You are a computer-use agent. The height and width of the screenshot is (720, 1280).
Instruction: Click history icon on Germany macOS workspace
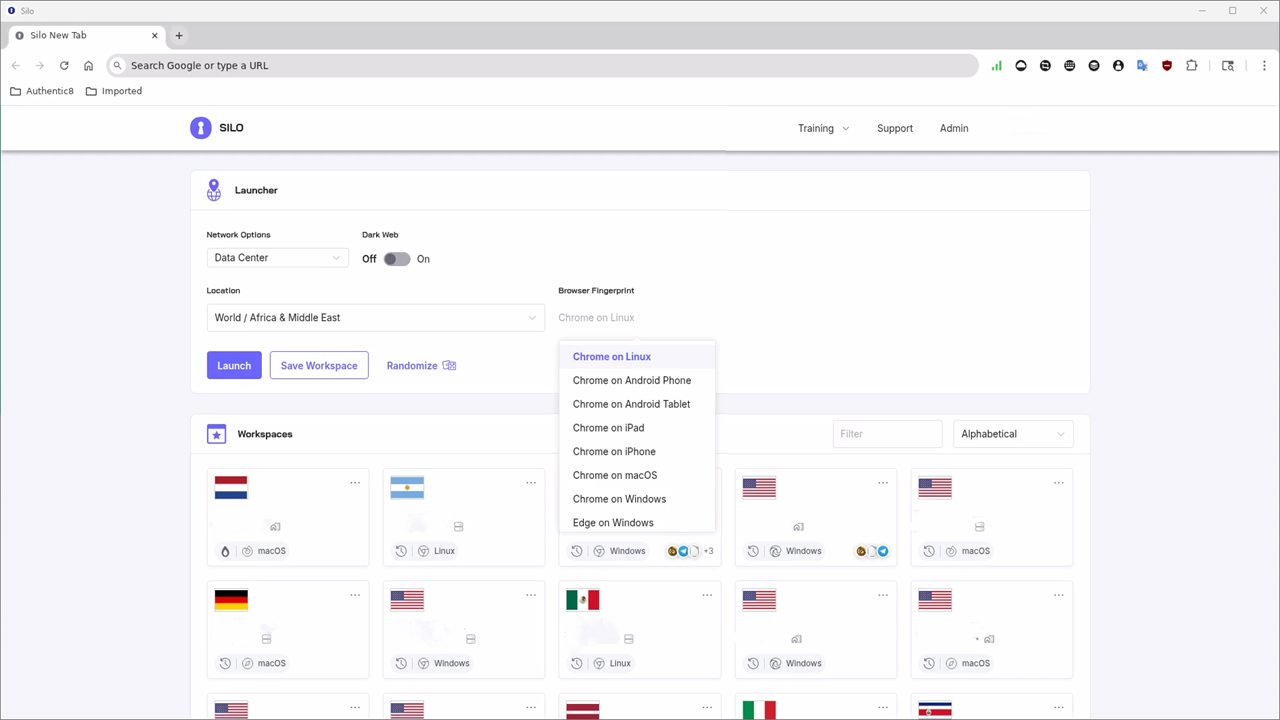pyautogui.click(x=225, y=663)
